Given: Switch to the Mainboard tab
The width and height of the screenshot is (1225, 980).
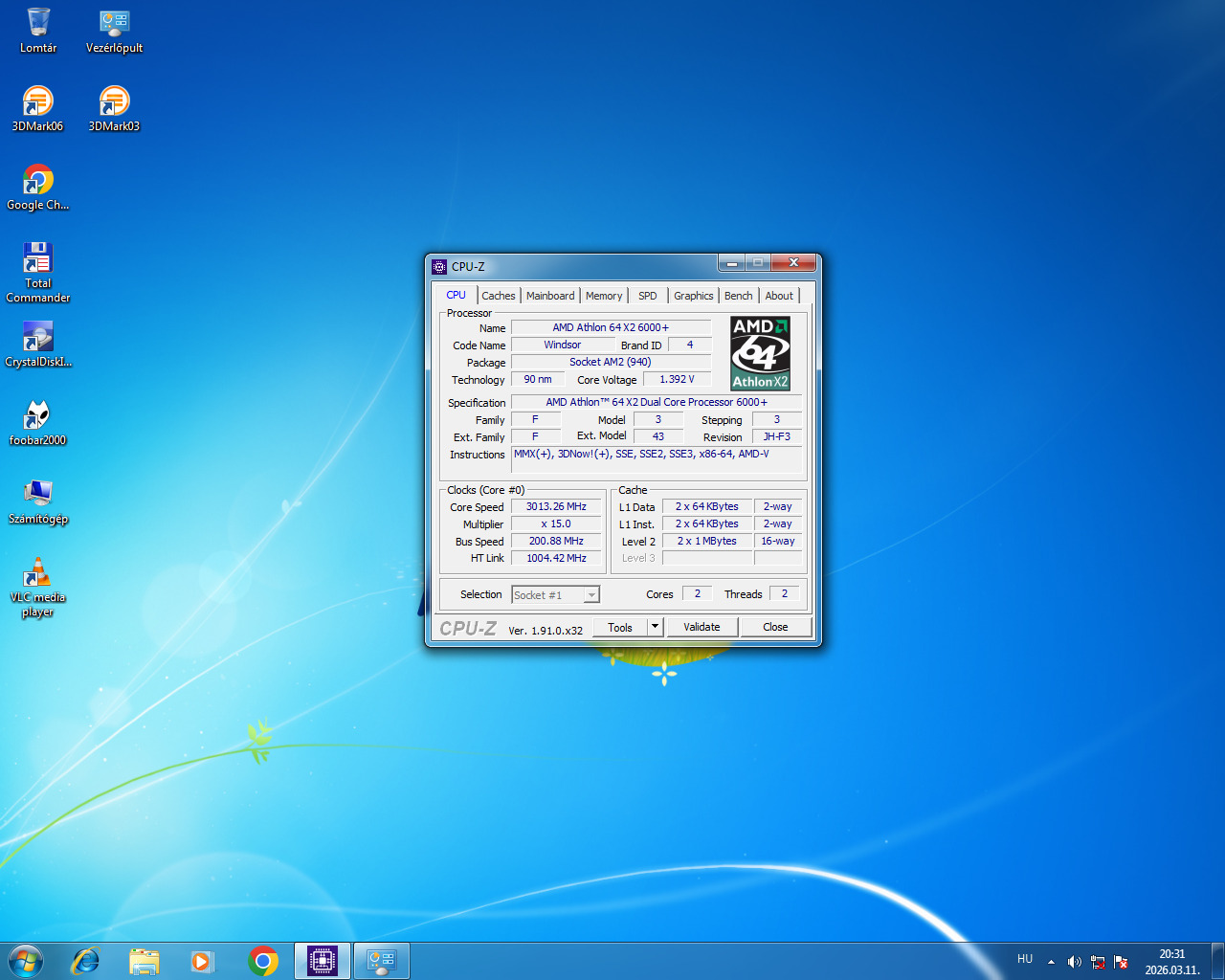Looking at the screenshot, I should pos(550,296).
